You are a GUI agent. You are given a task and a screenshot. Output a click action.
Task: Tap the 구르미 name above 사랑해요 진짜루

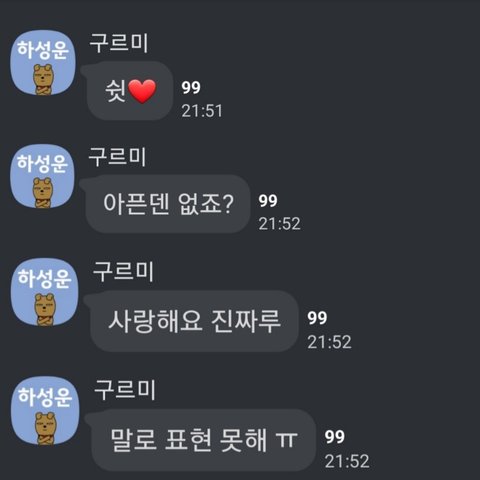coord(123,271)
